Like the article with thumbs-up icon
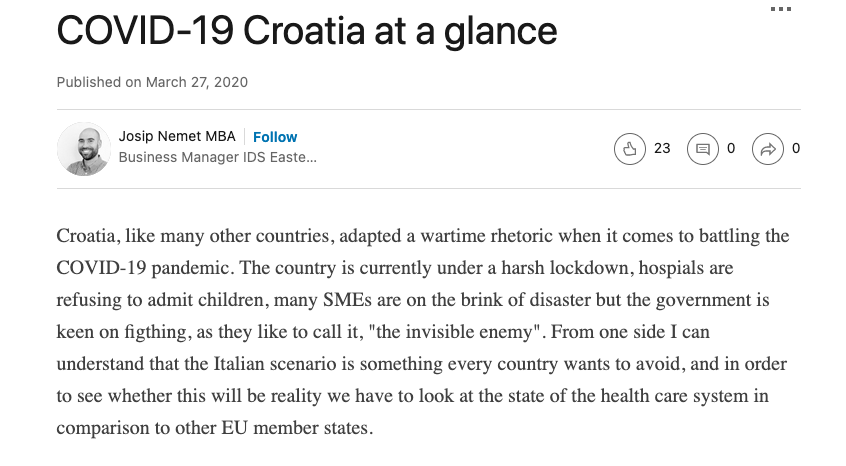This screenshot has height=466, width=846. 630,149
